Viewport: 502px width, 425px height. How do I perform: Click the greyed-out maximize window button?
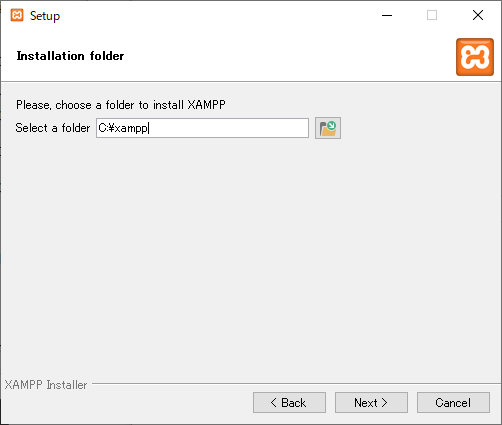tap(432, 15)
